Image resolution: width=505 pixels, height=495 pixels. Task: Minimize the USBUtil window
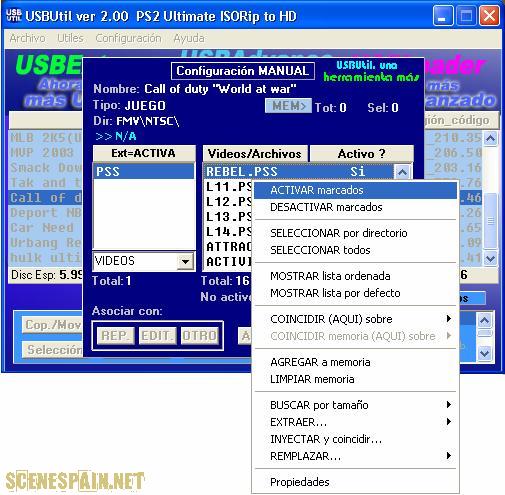click(x=443, y=16)
